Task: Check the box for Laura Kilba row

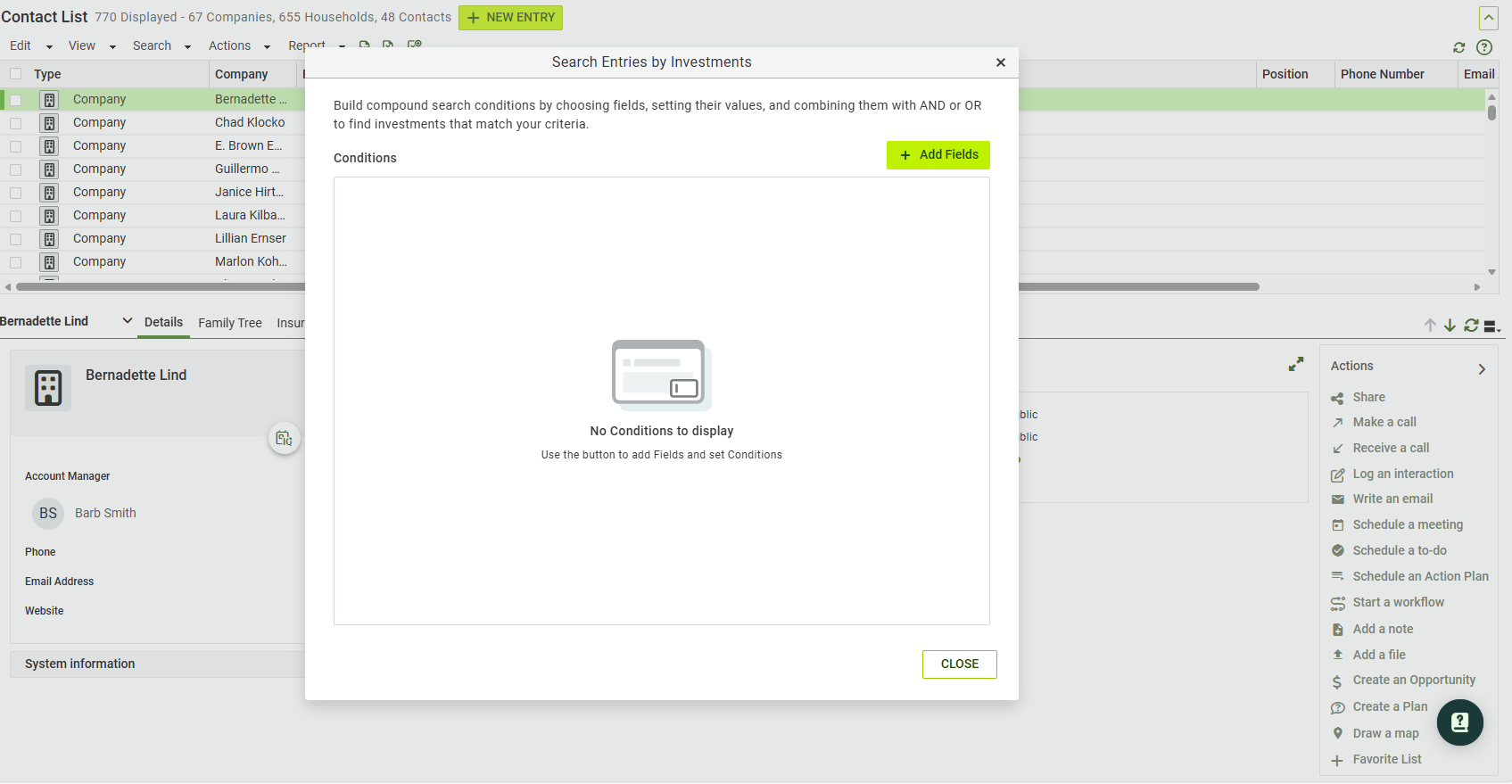Action: (x=15, y=216)
